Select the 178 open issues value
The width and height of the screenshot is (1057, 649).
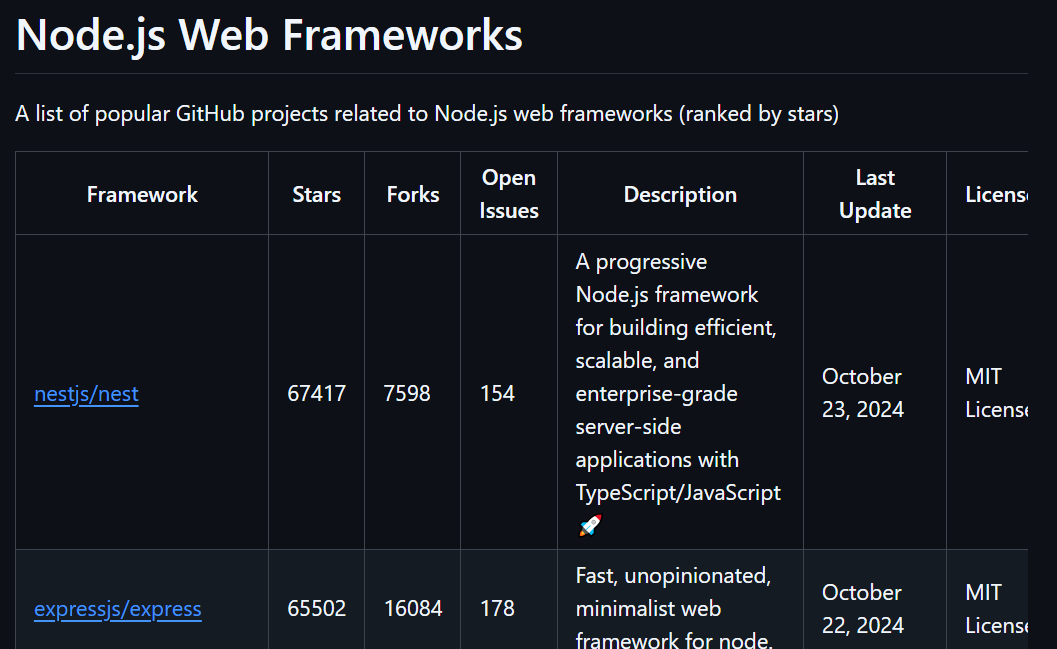click(x=497, y=609)
